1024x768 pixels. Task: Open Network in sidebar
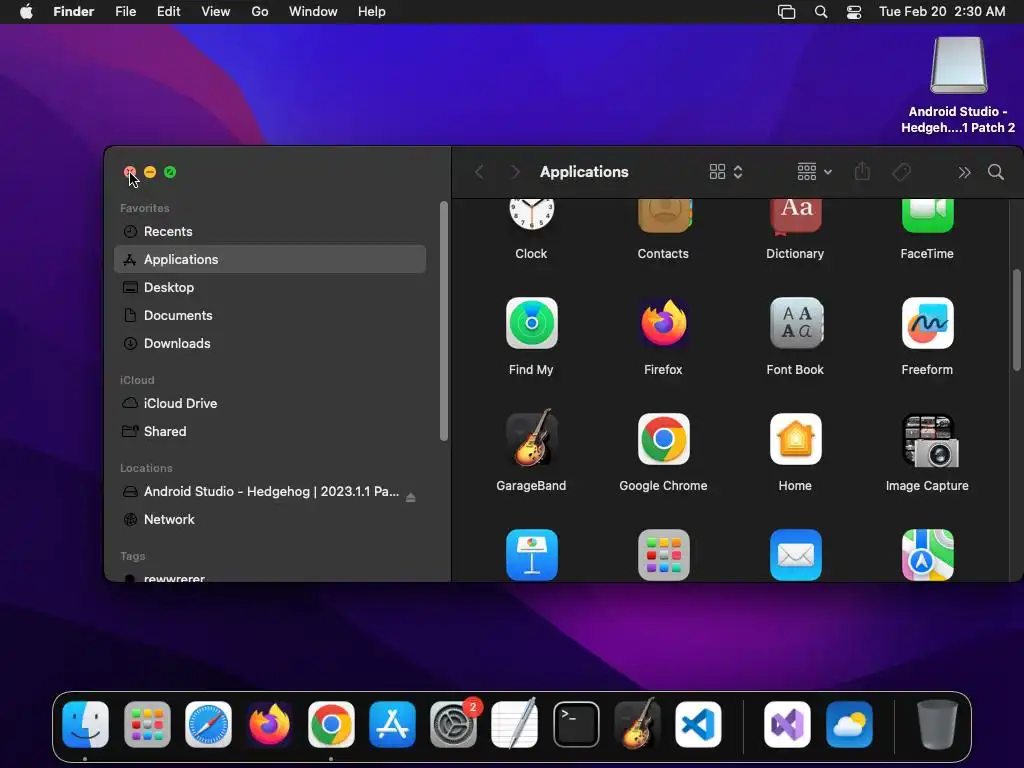pyautogui.click(x=270, y=520)
